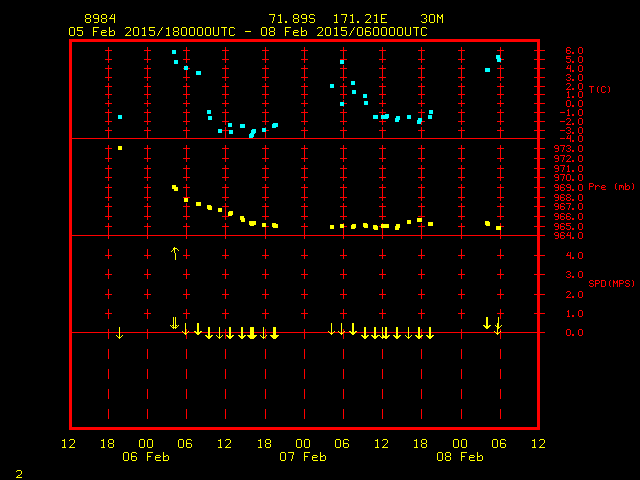This screenshot has height=480, width=640.
Task: Click the -3.0 temperature axis label
Action: [571, 131]
